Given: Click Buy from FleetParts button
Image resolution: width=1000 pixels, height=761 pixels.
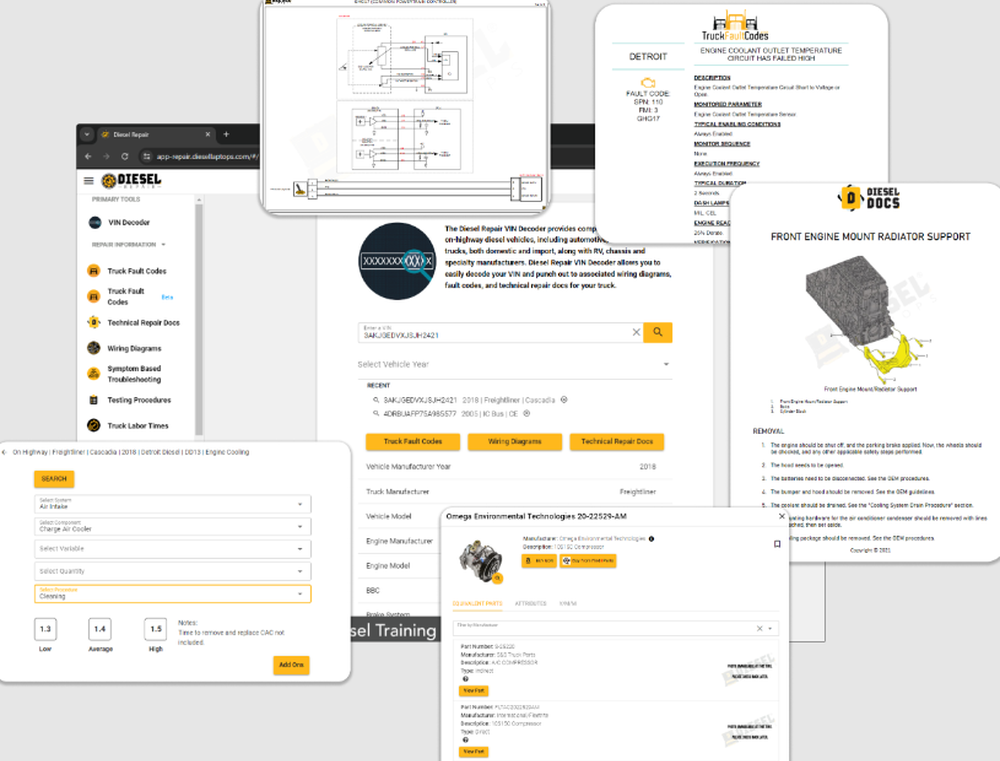Looking at the screenshot, I should click(588, 561).
